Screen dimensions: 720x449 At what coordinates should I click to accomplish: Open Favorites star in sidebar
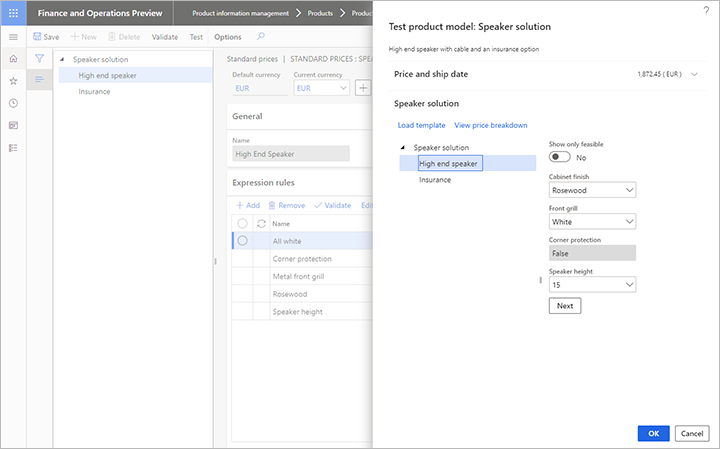(13, 81)
